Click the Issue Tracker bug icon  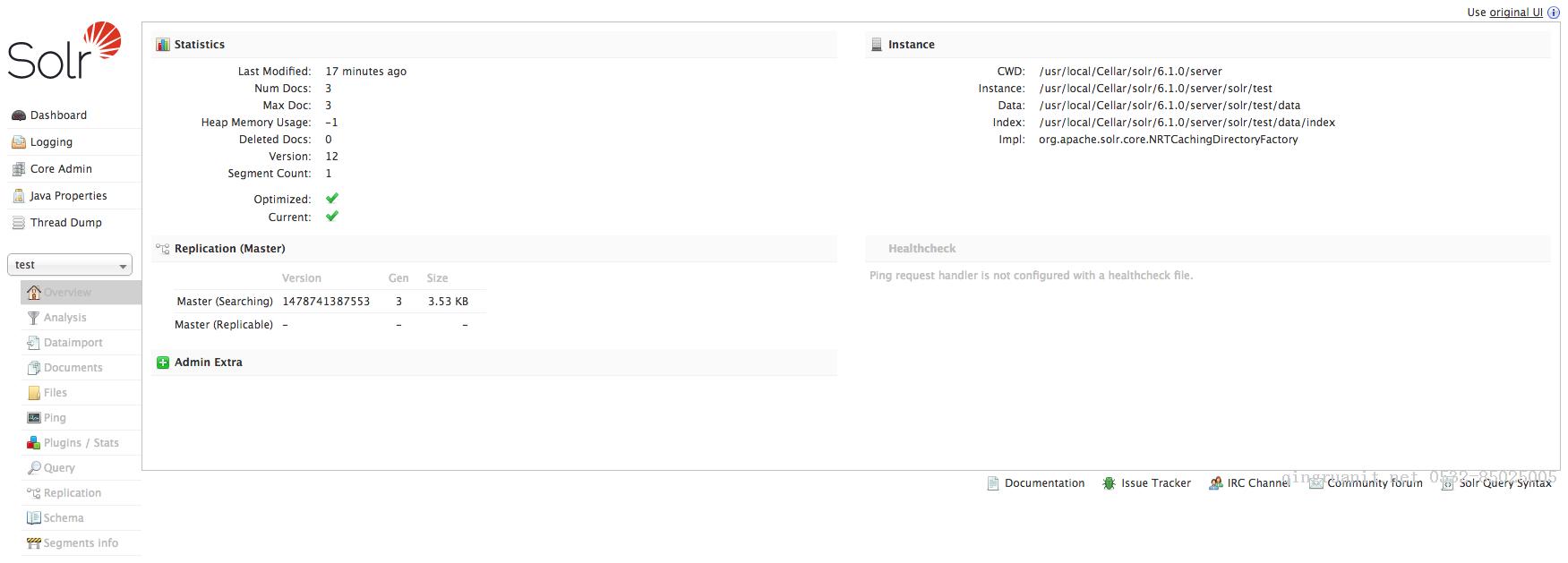pyautogui.click(x=1109, y=483)
